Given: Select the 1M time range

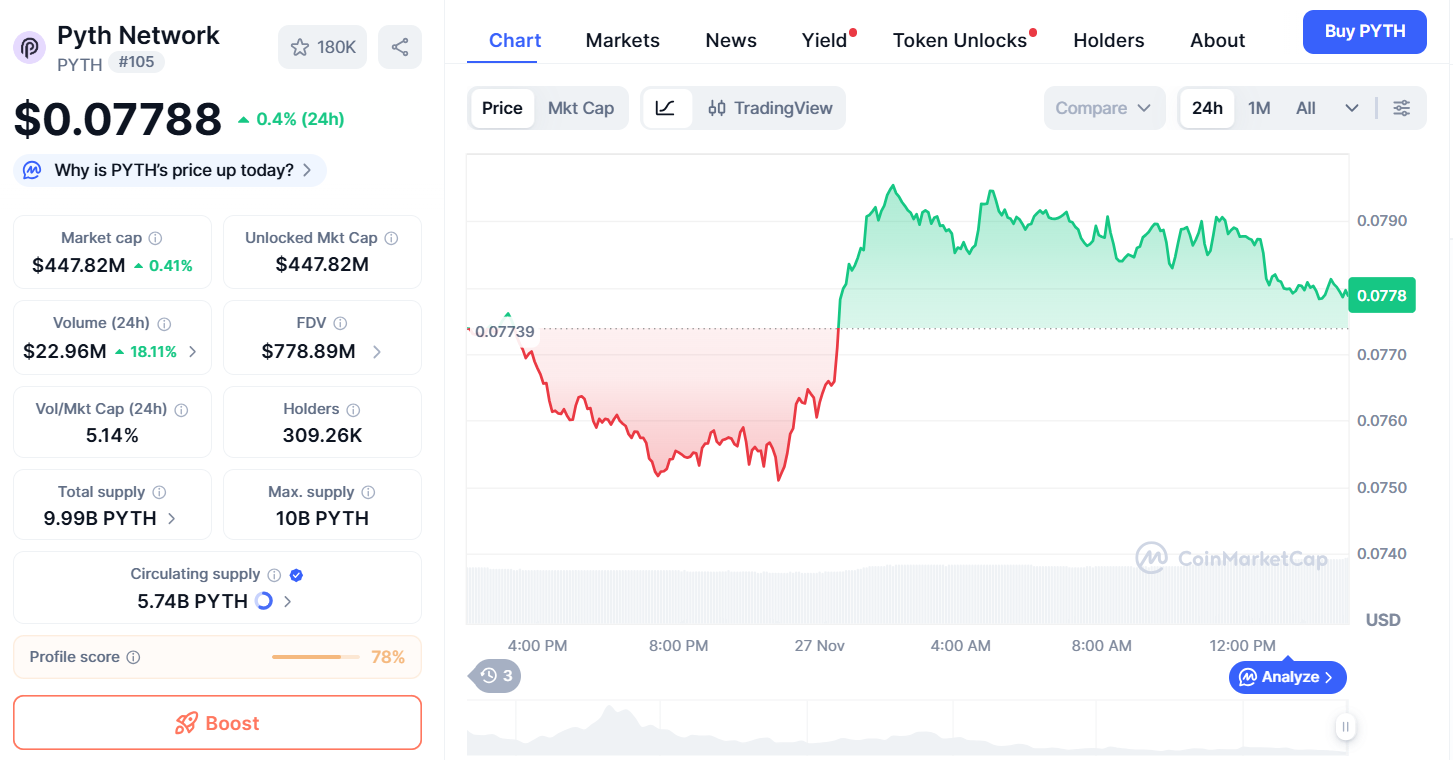Looking at the screenshot, I should pos(1259,108).
